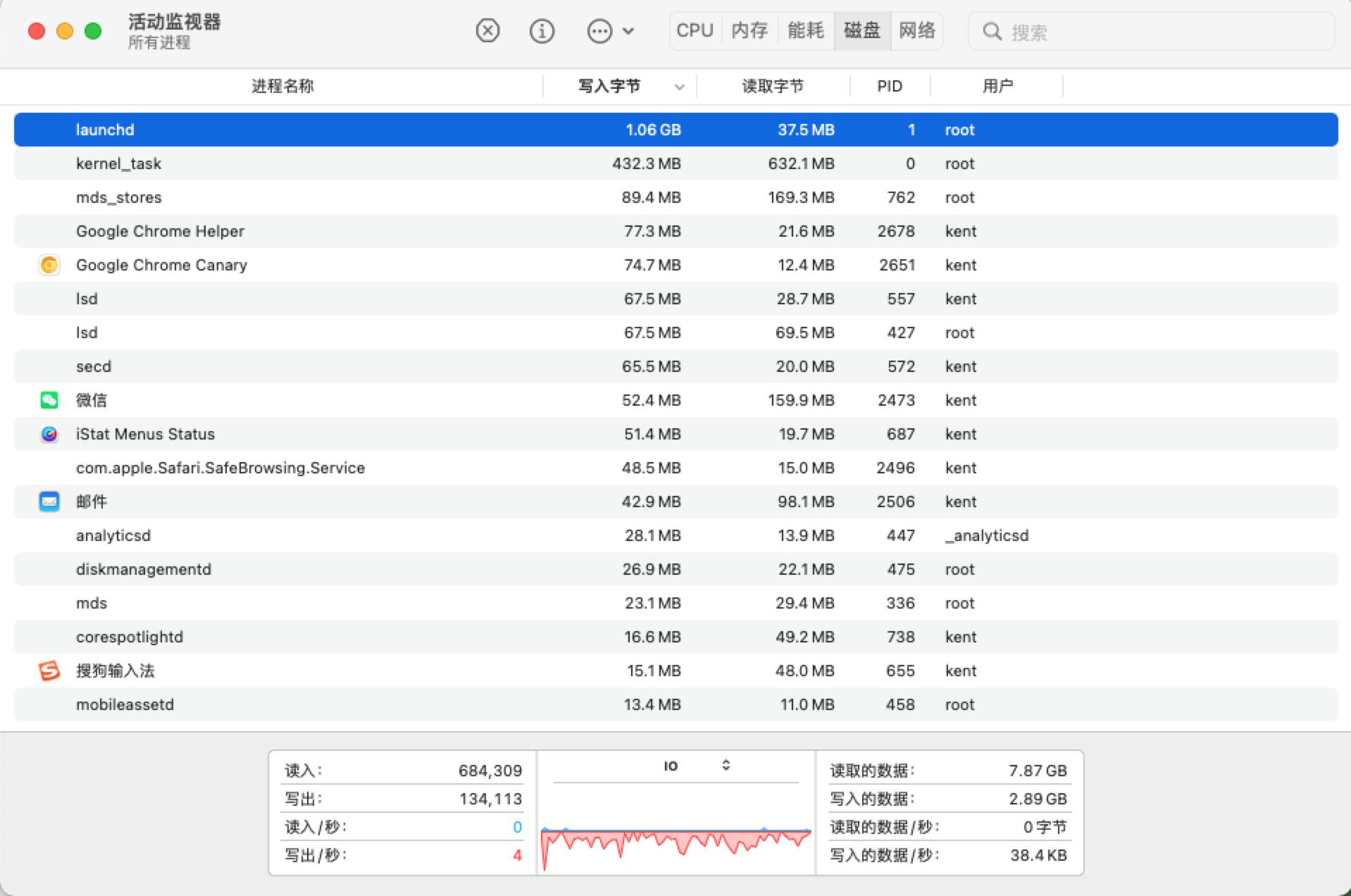Select the analyticsd process row
Viewport: 1351px width, 896px height.
coord(675,535)
